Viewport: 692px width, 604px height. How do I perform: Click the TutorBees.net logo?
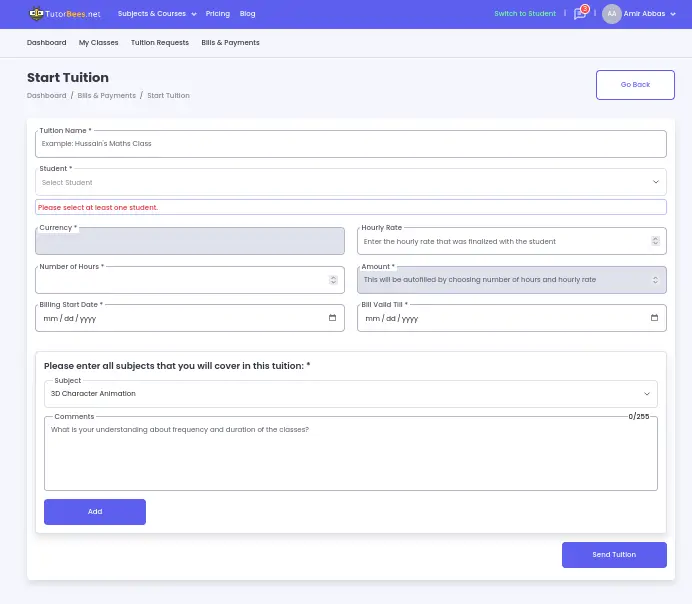pos(65,14)
